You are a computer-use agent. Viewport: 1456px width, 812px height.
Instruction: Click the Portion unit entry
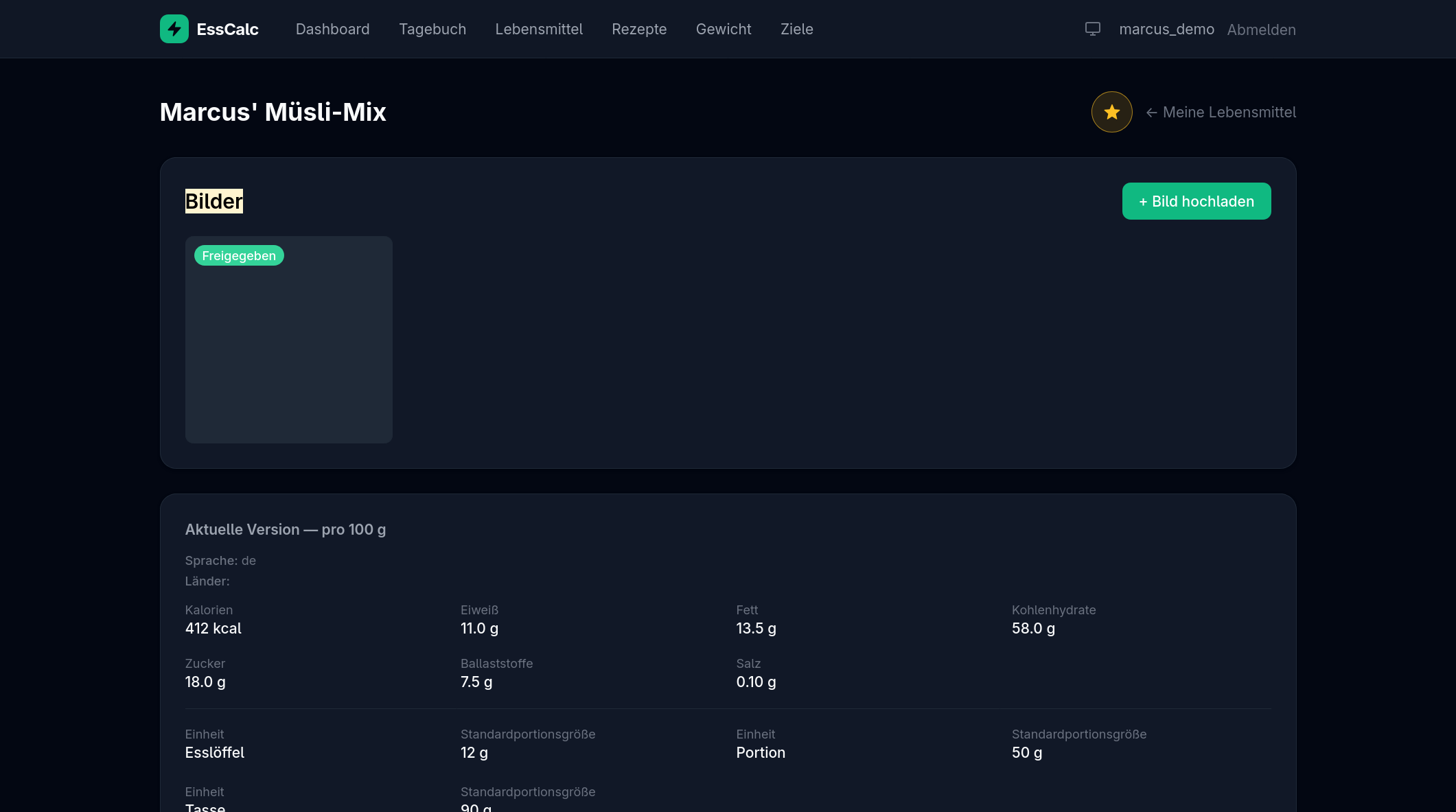coord(761,752)
